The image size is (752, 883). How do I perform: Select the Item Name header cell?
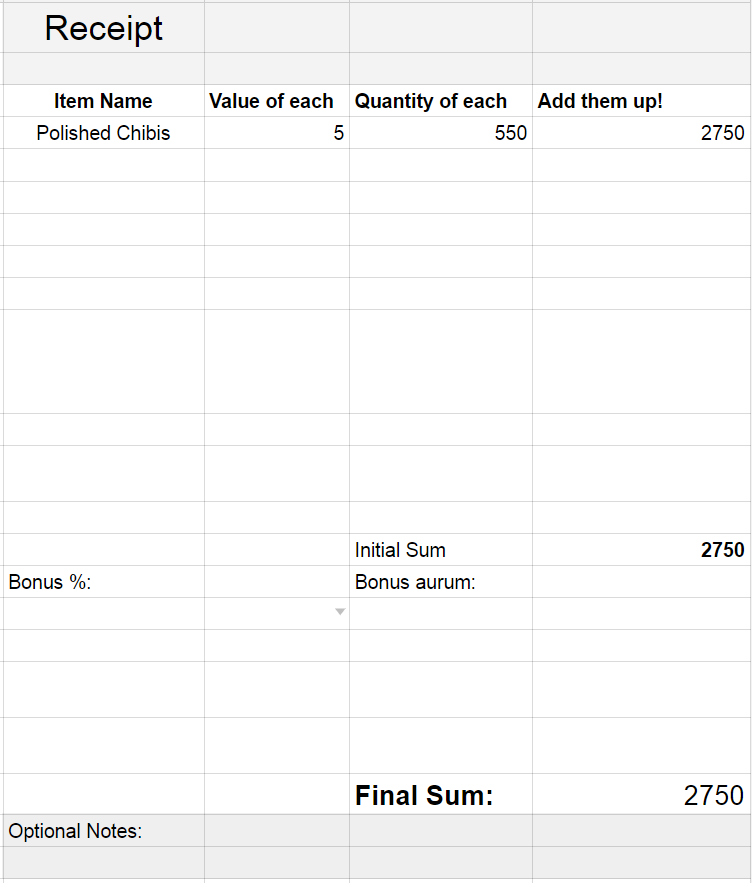click(x=104, y=101)
